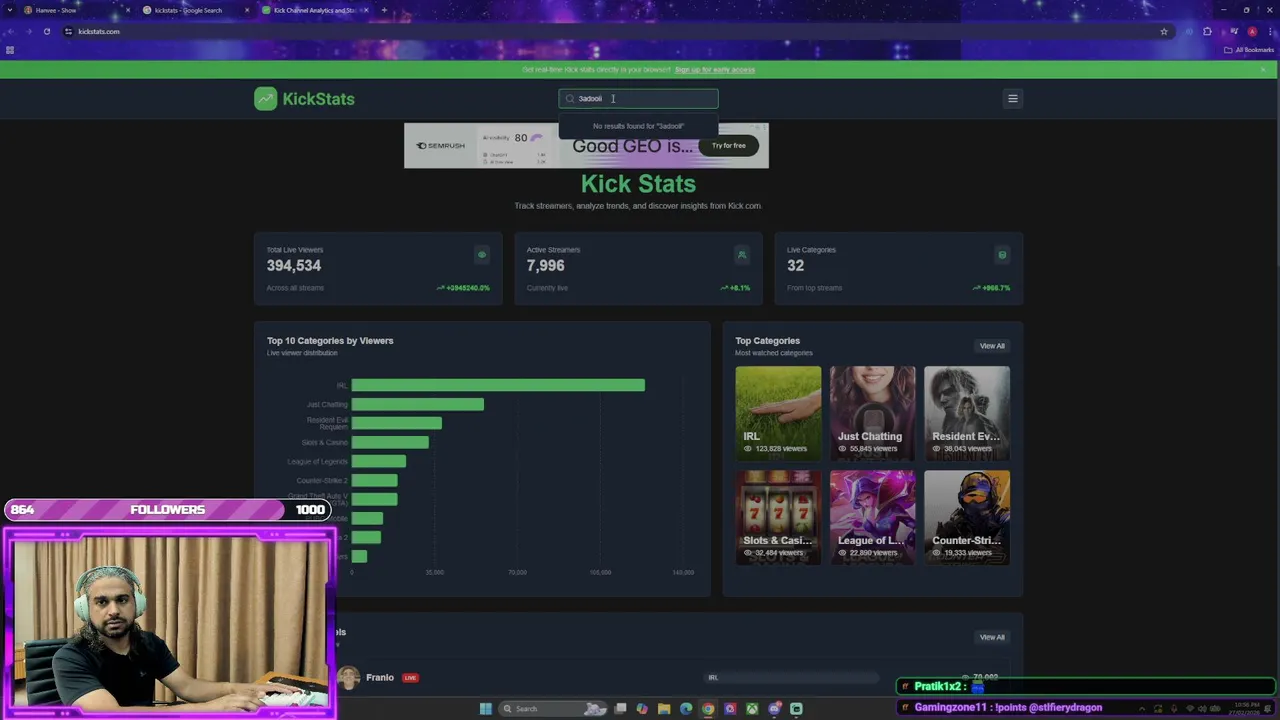Open the Slots & Casino category thumbnail
This screenshot has width=1280, height=720.
[x=778, y=517]
